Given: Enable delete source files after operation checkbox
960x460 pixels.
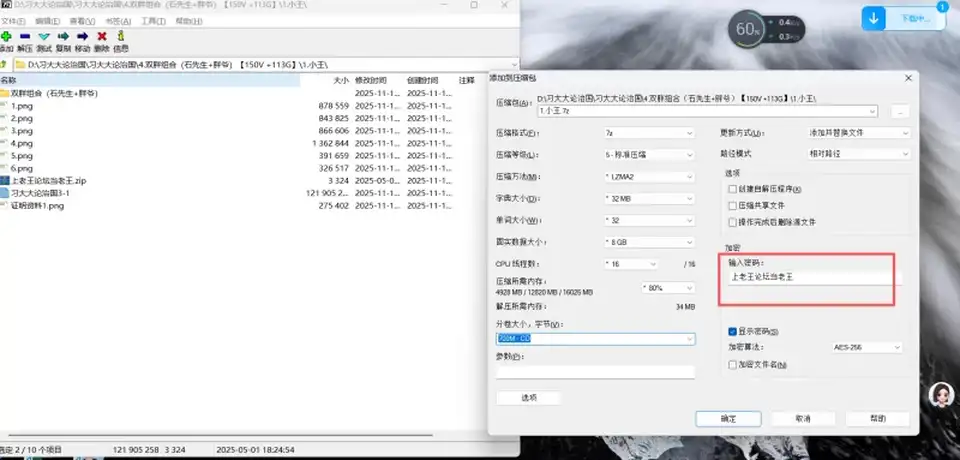Looking at the screenshot, I should tap(732, 222).
